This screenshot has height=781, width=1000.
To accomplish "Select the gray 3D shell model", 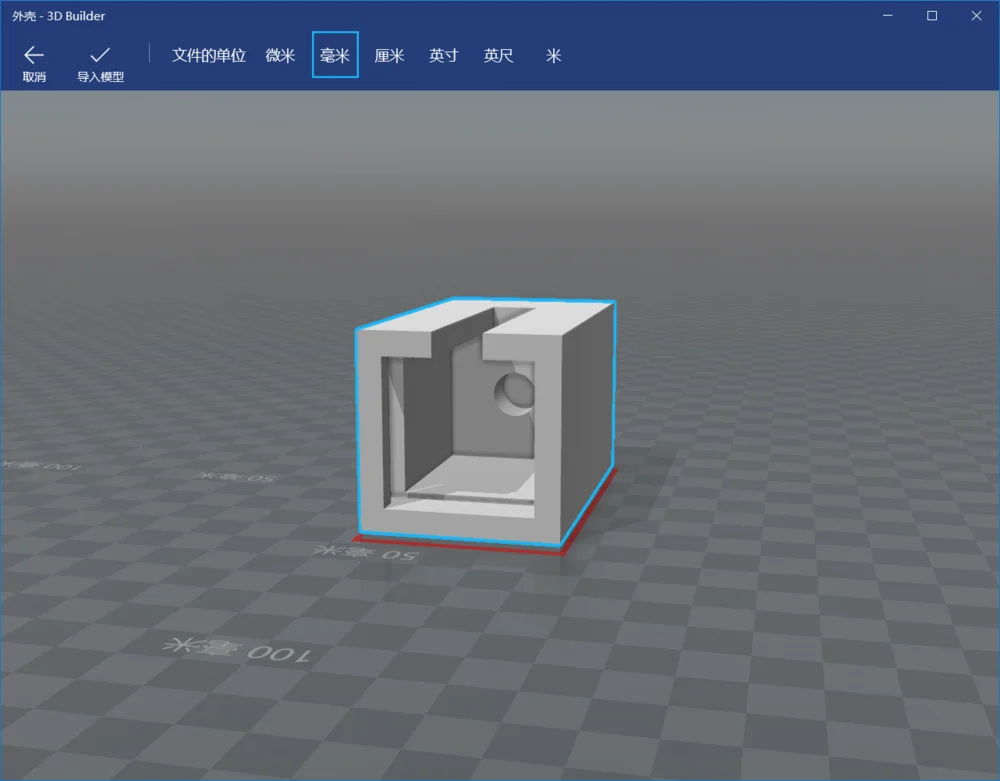I will pos(485,421).
